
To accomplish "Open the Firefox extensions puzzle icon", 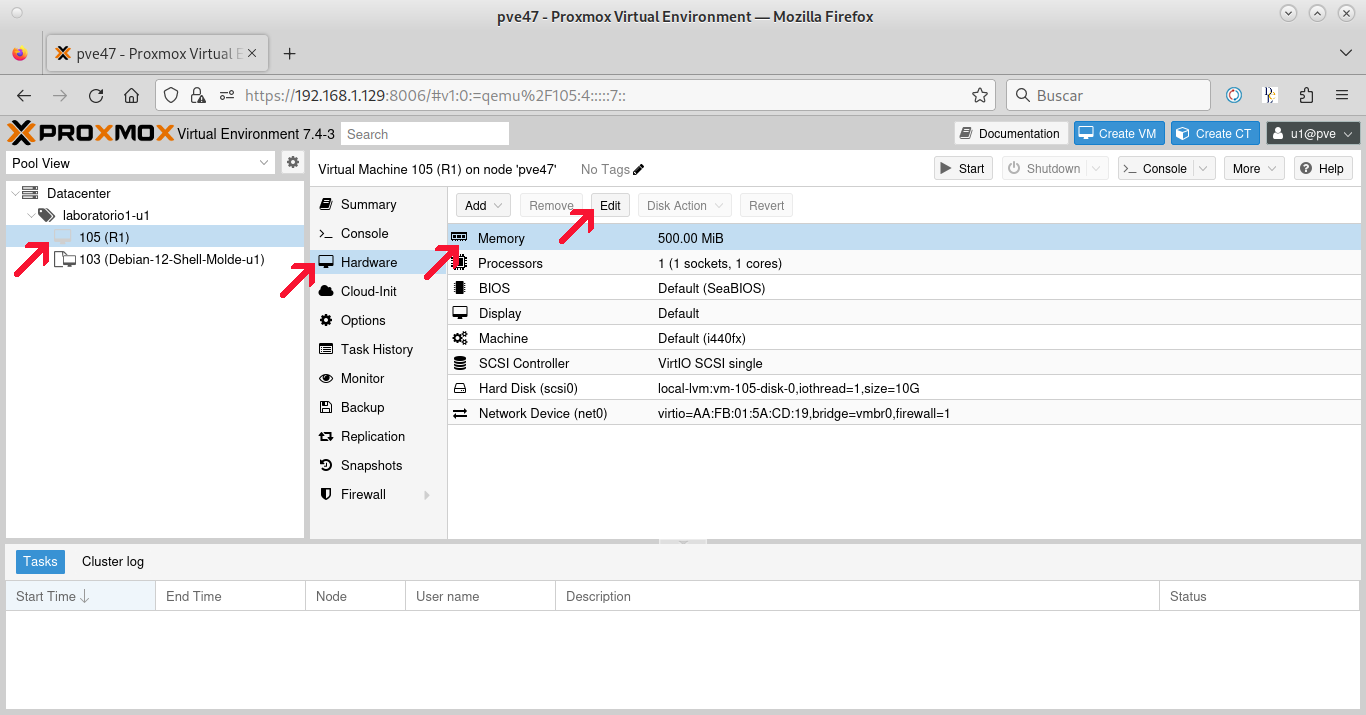I will [1306, 96].
